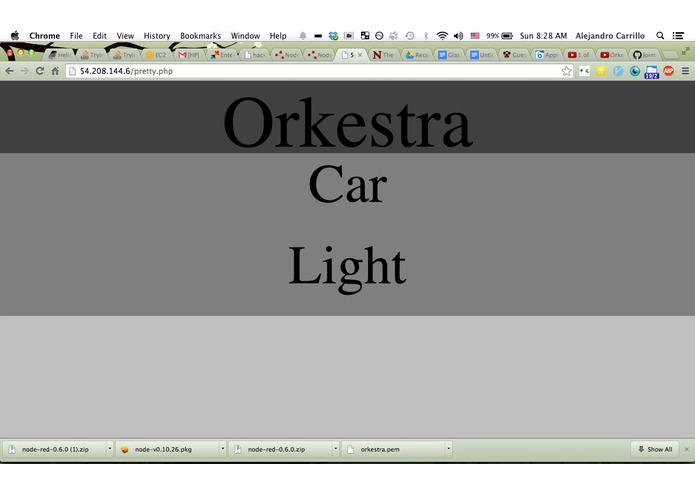Switch to the Google Drive tab

click(417, 55)
